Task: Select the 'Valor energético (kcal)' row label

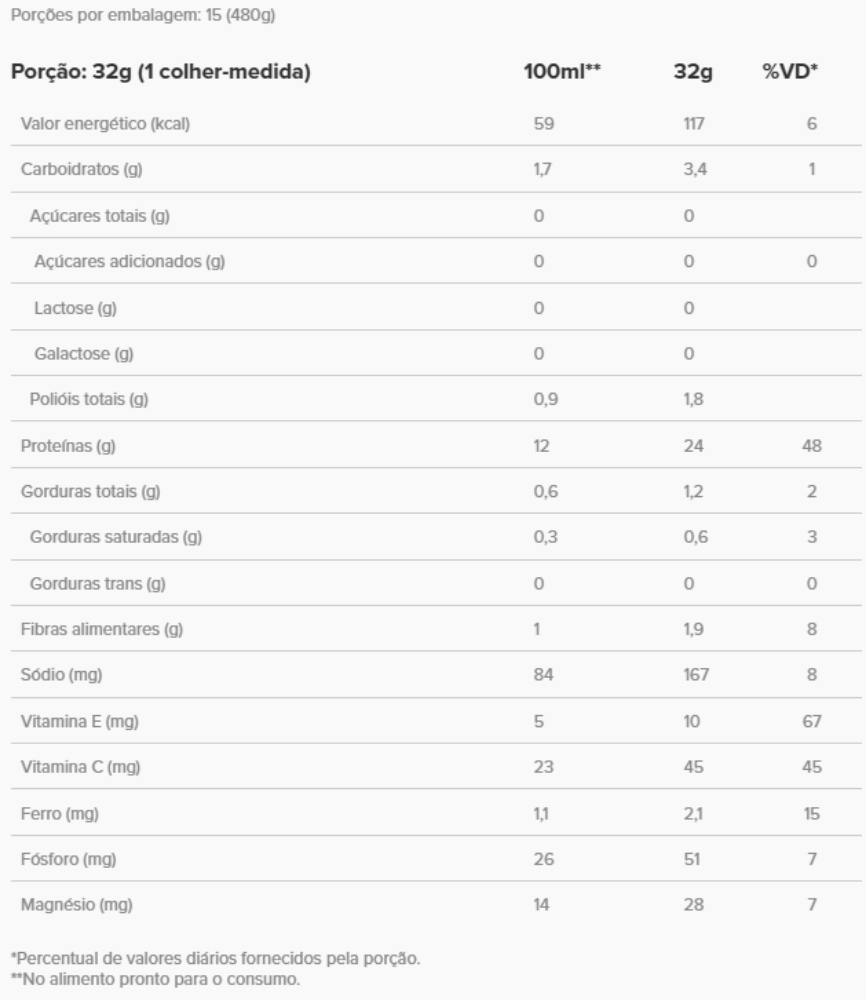Action: 106,124
